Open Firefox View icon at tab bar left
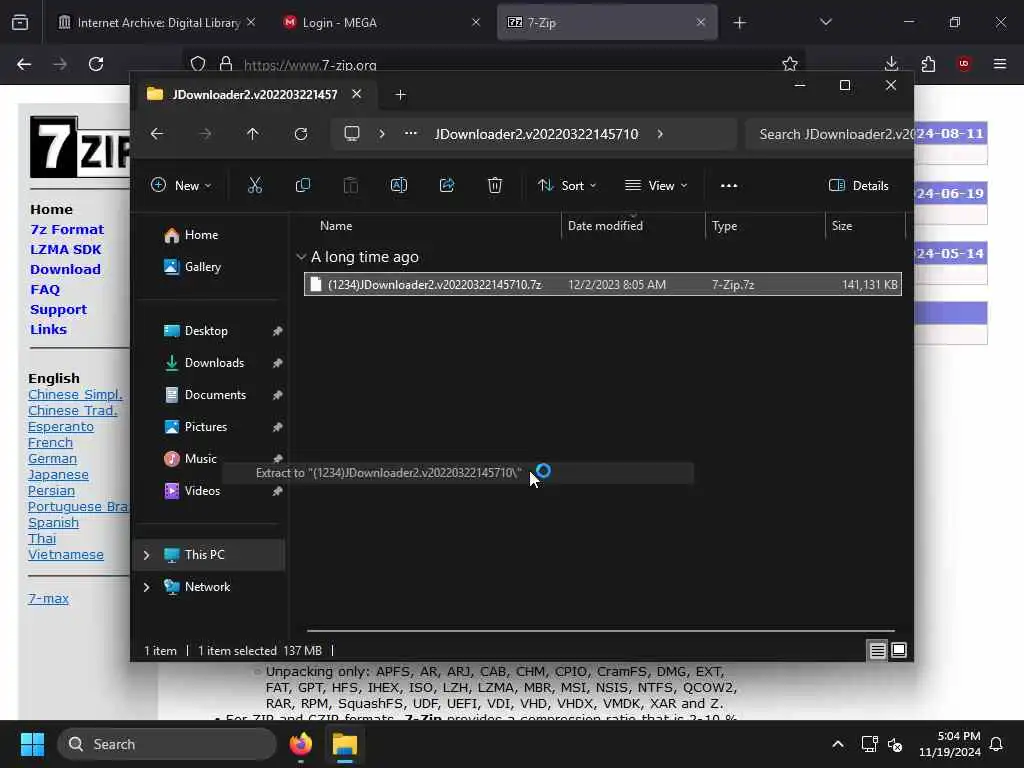Screen dimensions: 1024x768 click(20, 23)
